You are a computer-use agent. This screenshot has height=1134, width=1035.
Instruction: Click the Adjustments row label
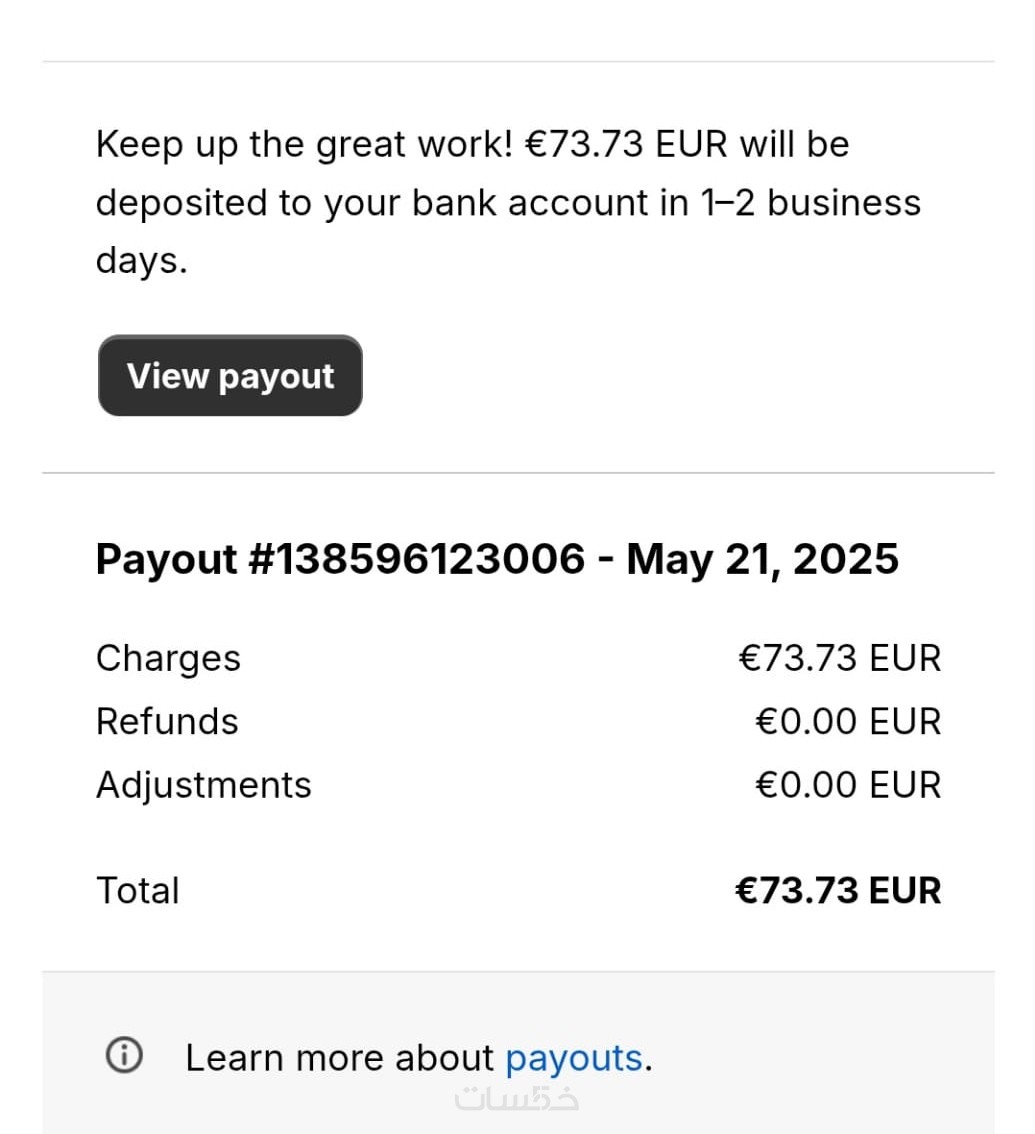click(x=203, y=784)
